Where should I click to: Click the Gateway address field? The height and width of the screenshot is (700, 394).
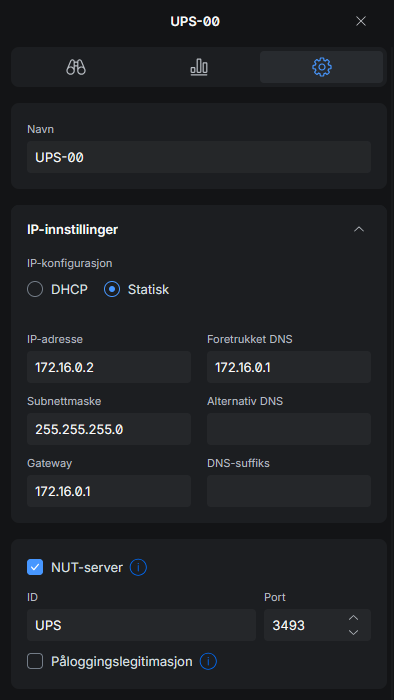click(109, 491)
